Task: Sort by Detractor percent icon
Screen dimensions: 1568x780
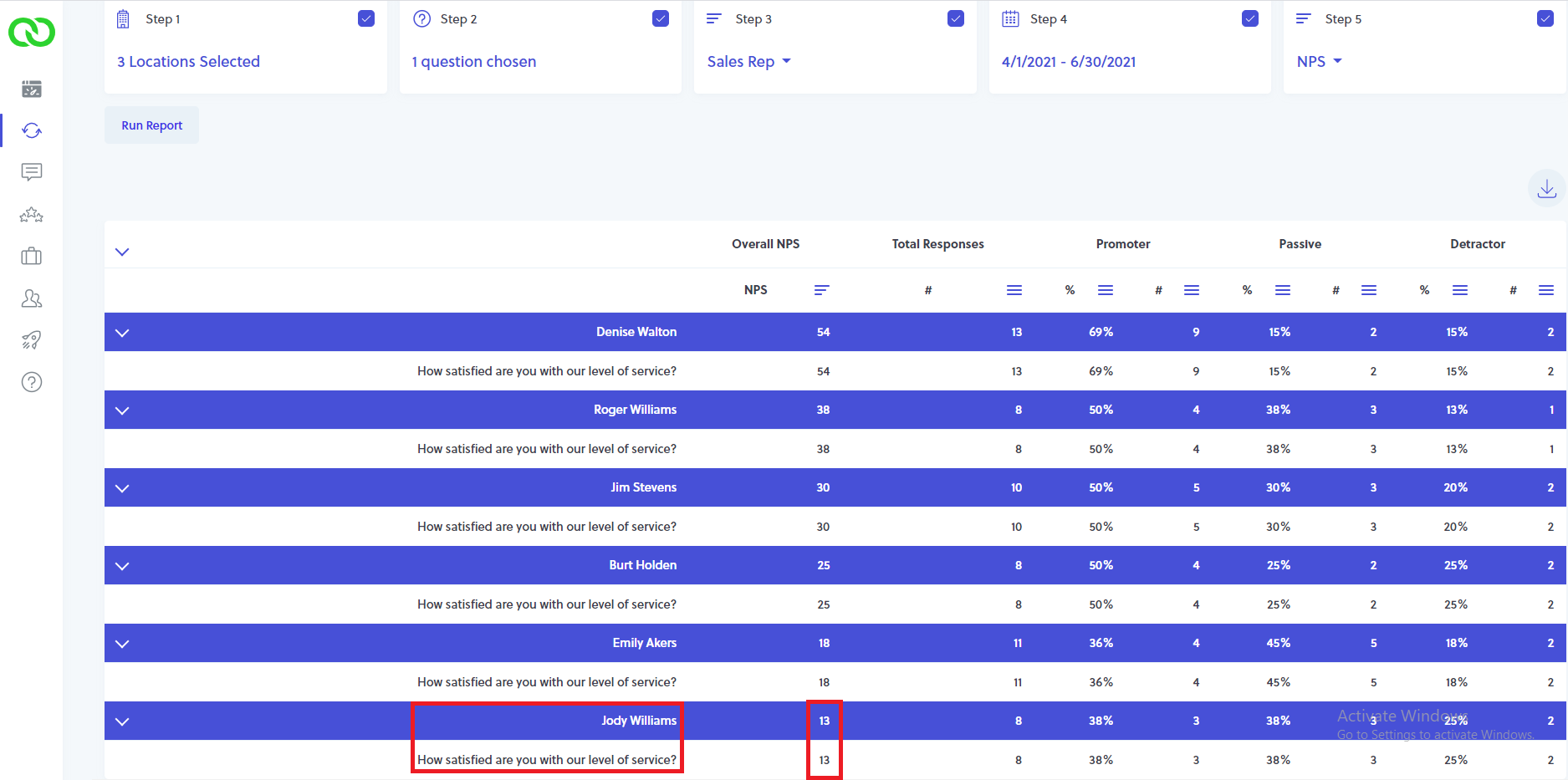Action: pos(1460,290)
